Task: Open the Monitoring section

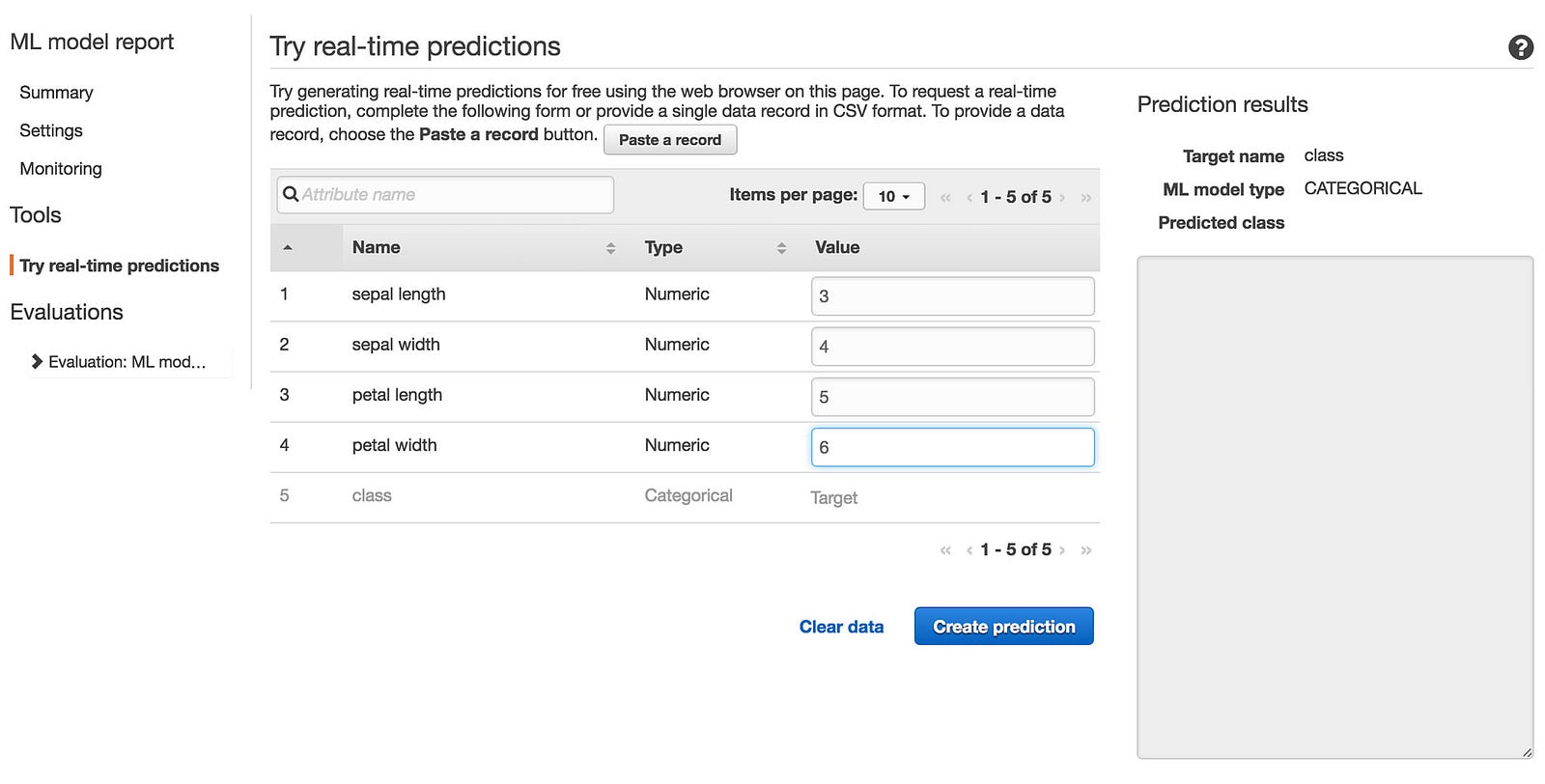Action: pyautogui.click(x=61, y=169)
